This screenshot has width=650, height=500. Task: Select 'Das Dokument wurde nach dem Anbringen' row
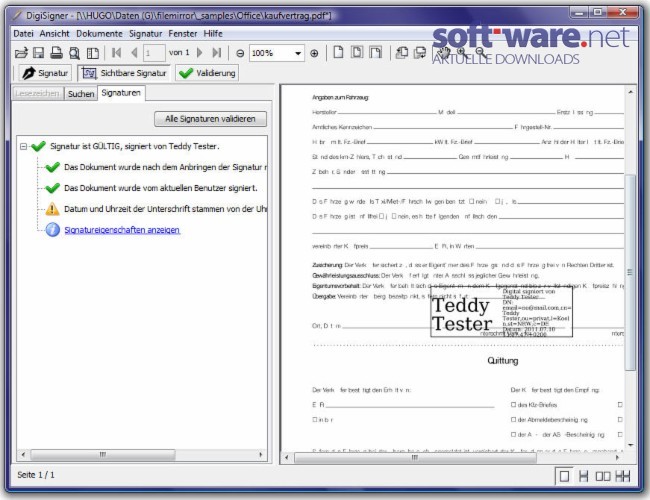pos(165,167)
